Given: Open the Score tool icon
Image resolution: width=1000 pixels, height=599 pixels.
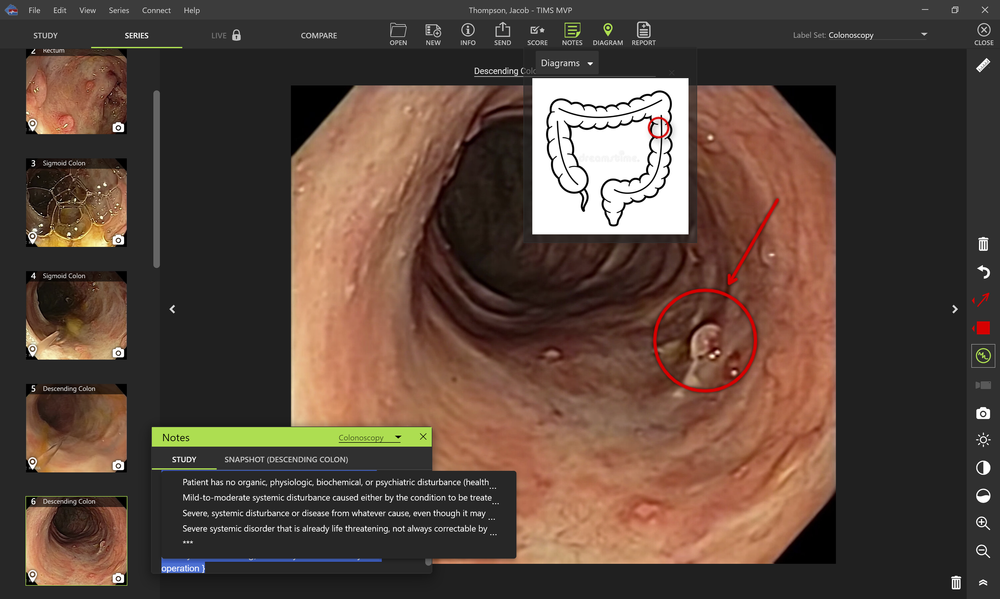Looking at the screenshot, I should [536, 33].
